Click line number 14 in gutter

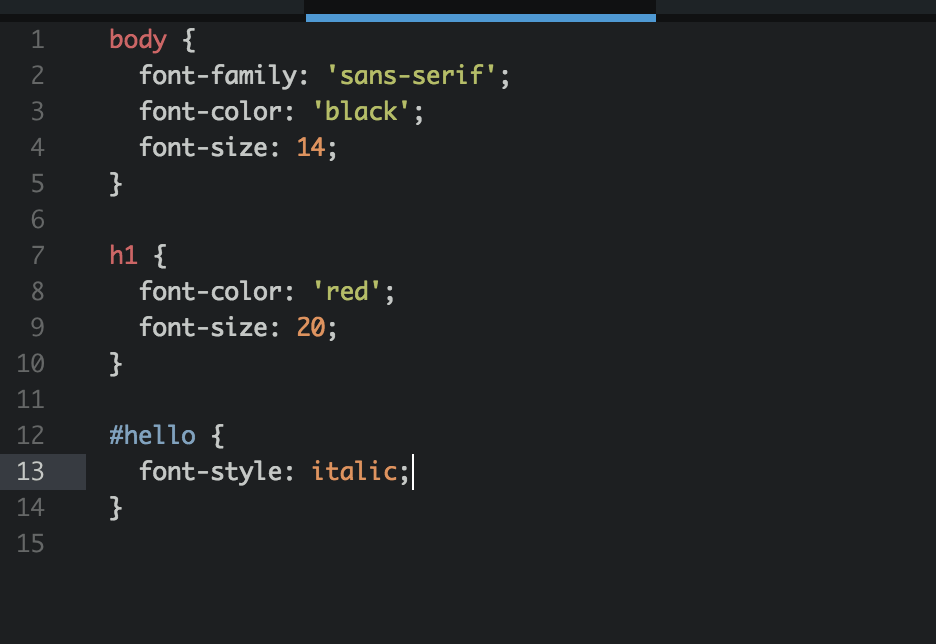tap(30, 507)
